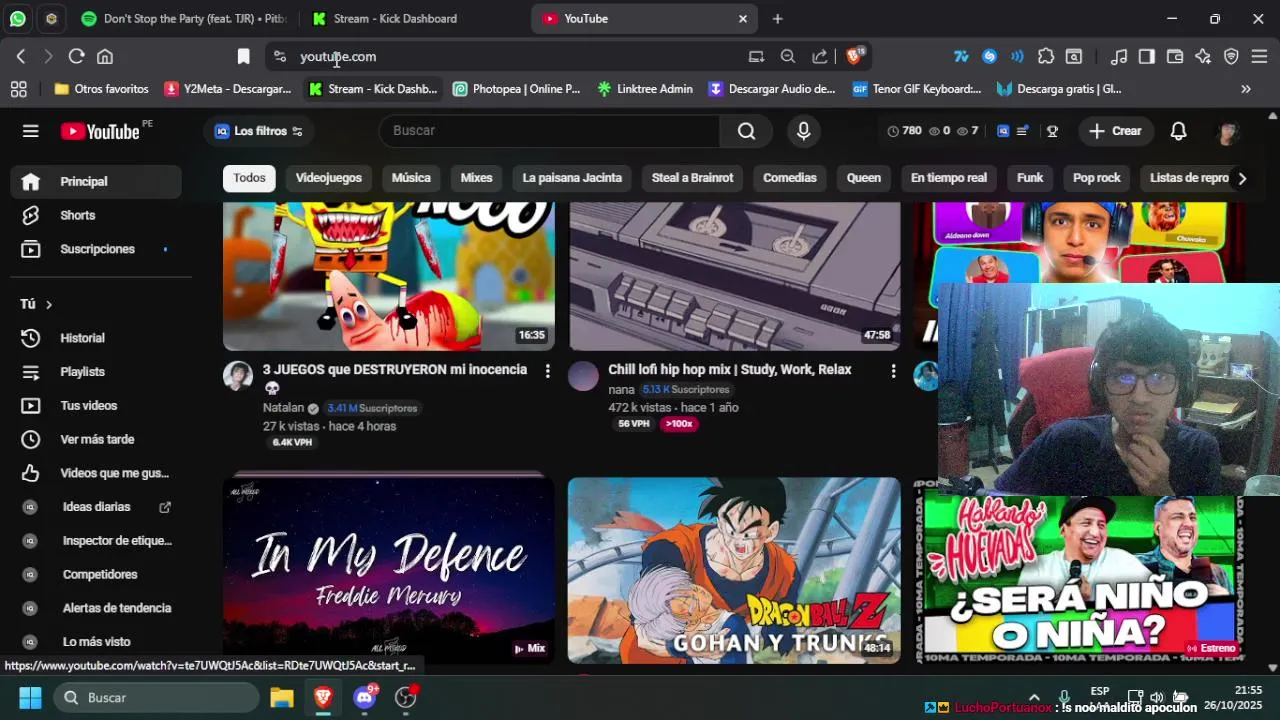The image size is (1280, 720).
Task: Switch to the Spotify Don't Stop the Party tab
Action: click(183, 18)
